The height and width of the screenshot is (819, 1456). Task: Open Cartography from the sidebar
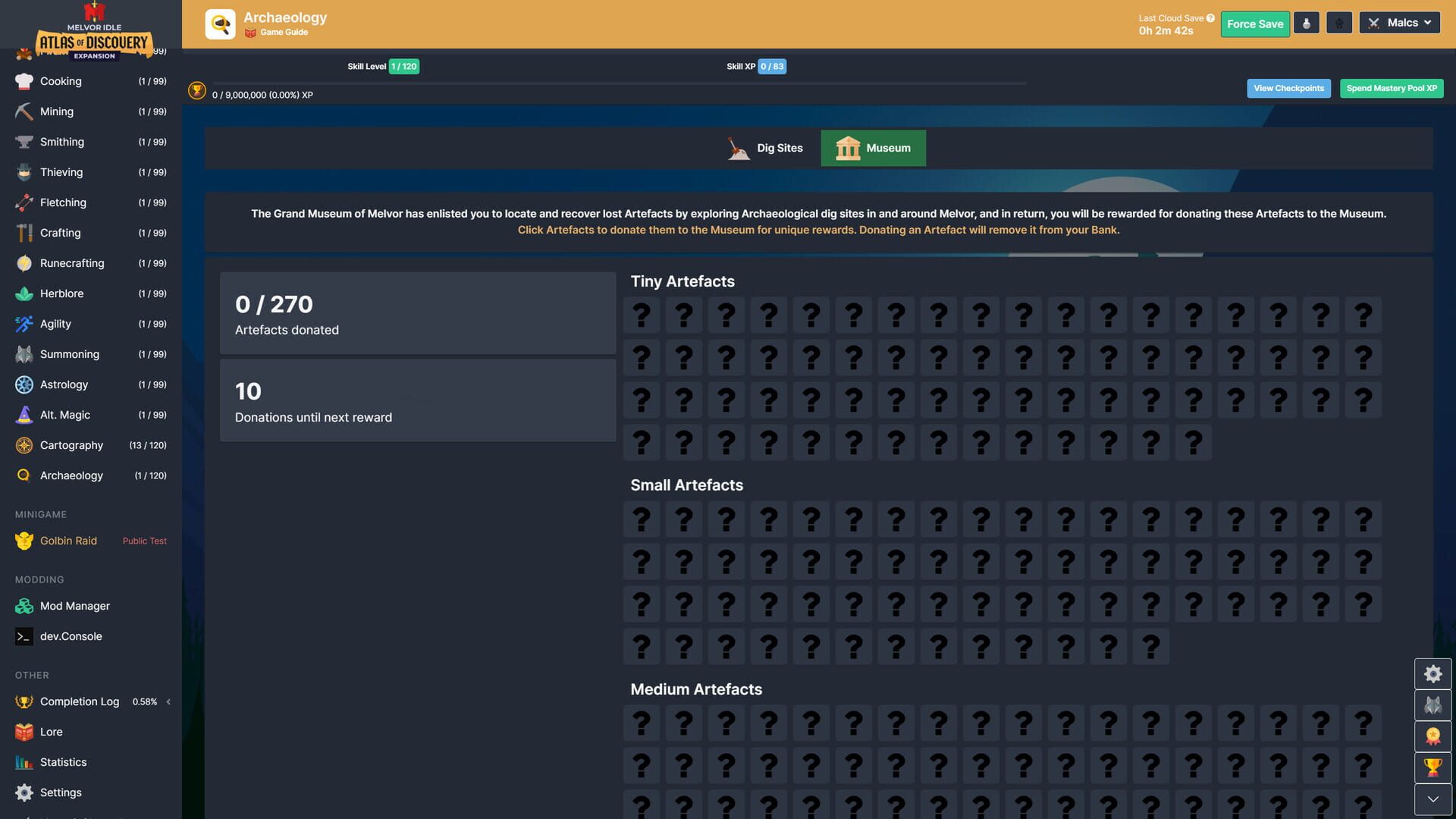pos(71,445)
